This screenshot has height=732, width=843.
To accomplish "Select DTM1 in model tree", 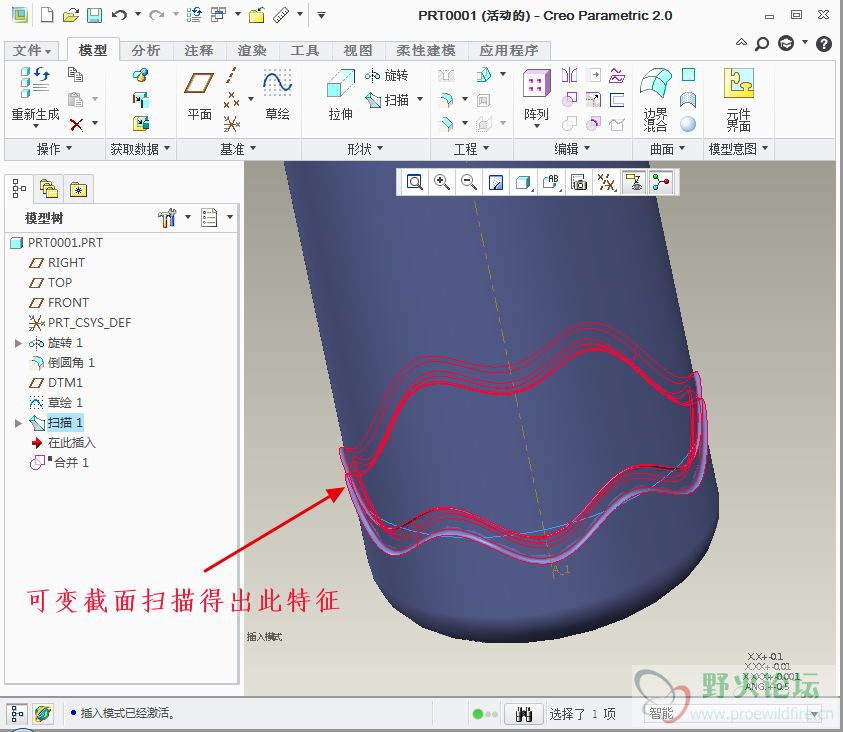I will pos(56,383).
